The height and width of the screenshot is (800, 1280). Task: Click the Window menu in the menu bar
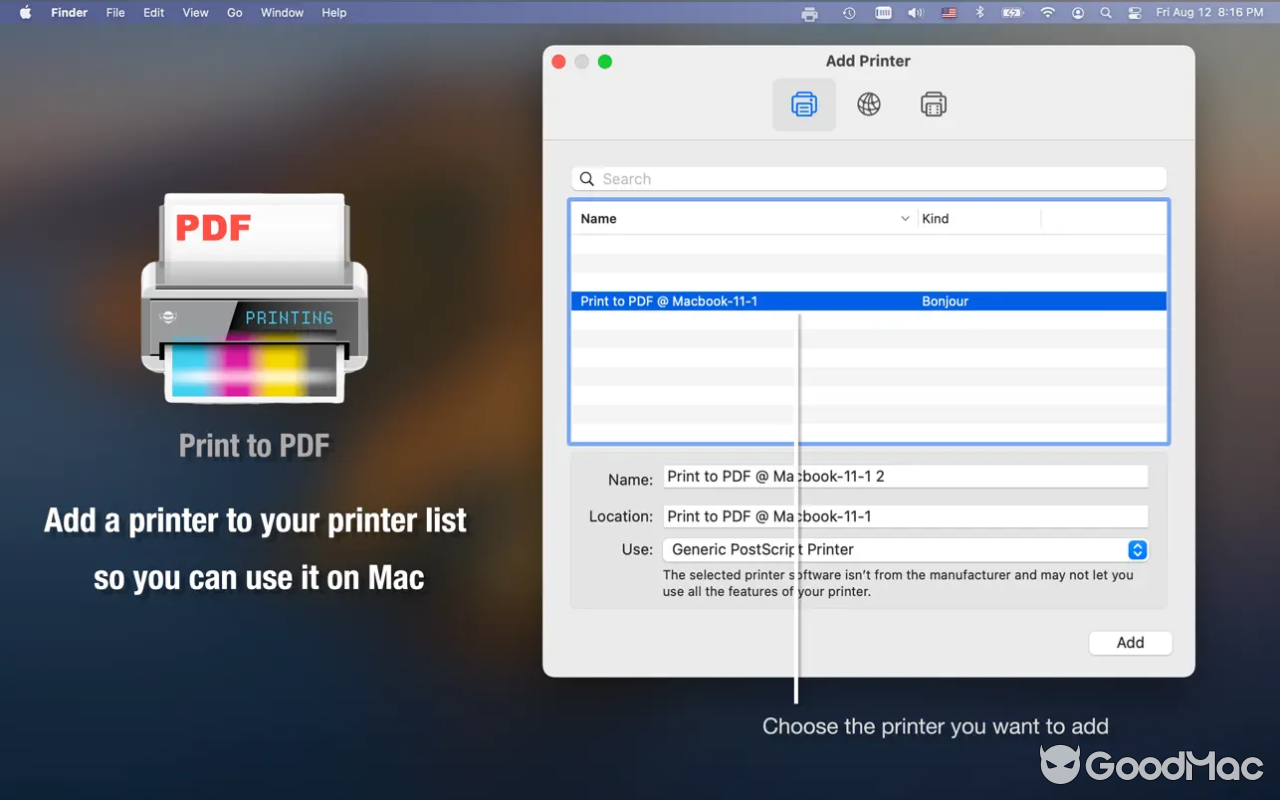pyautogui.click(x=281, y=13)
